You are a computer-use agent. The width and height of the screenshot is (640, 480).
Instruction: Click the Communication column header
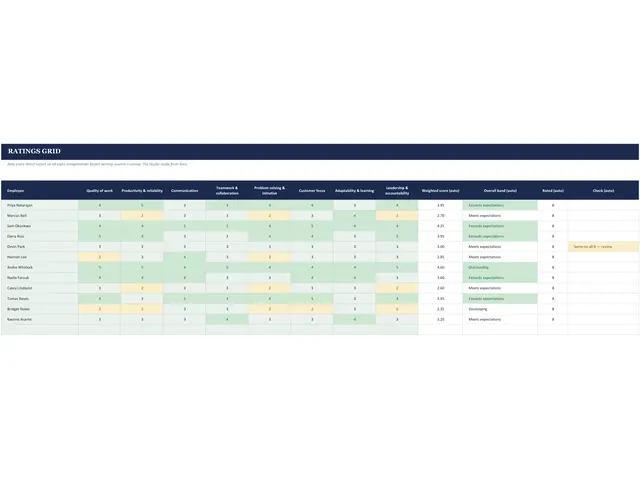(x=184, y=191)
